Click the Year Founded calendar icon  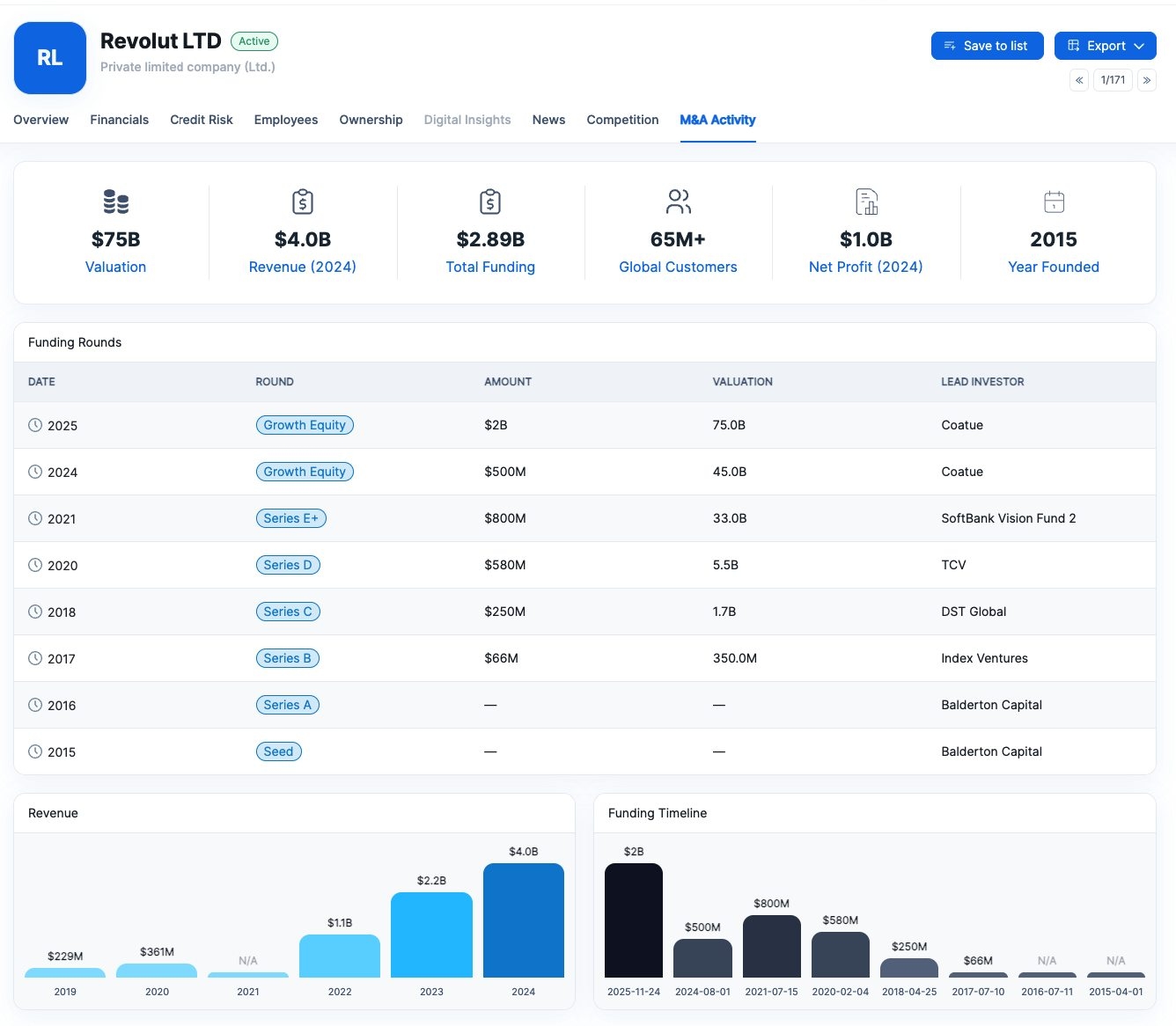1054,202
